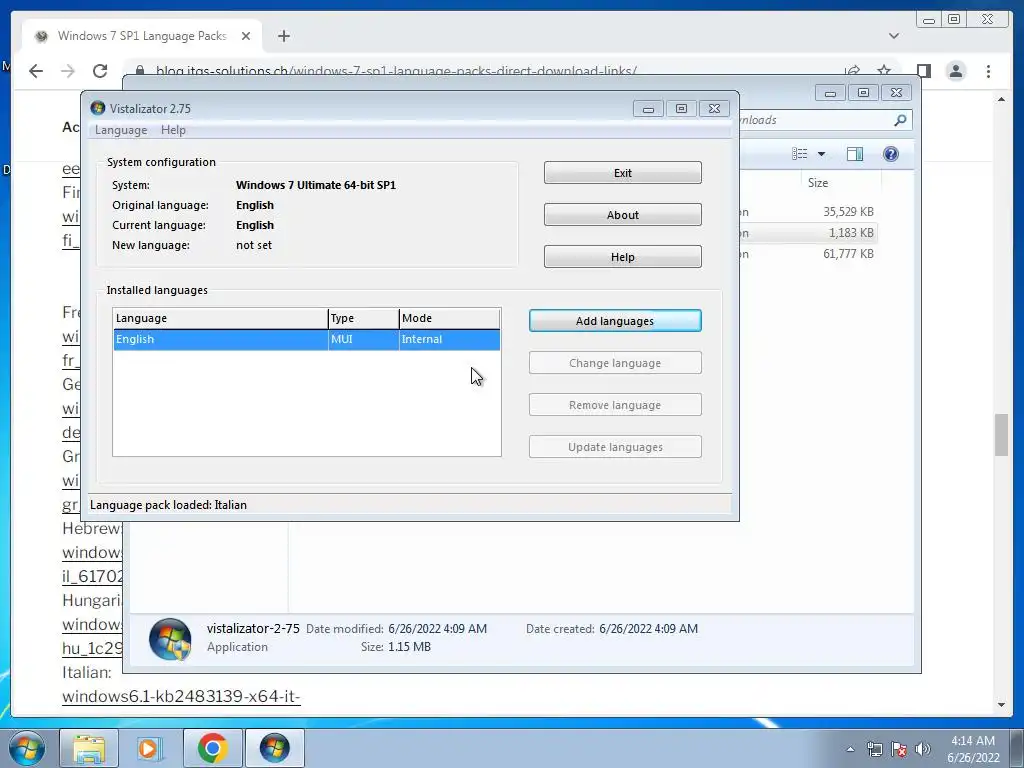
Task: Click the share page icon in Chrome
Action: 852,71
